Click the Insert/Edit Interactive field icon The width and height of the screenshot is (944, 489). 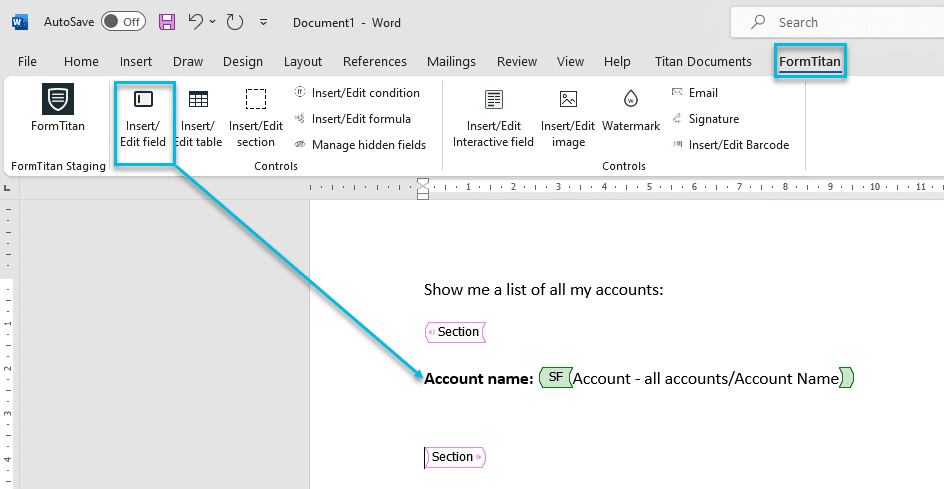(x=493, y=99)
